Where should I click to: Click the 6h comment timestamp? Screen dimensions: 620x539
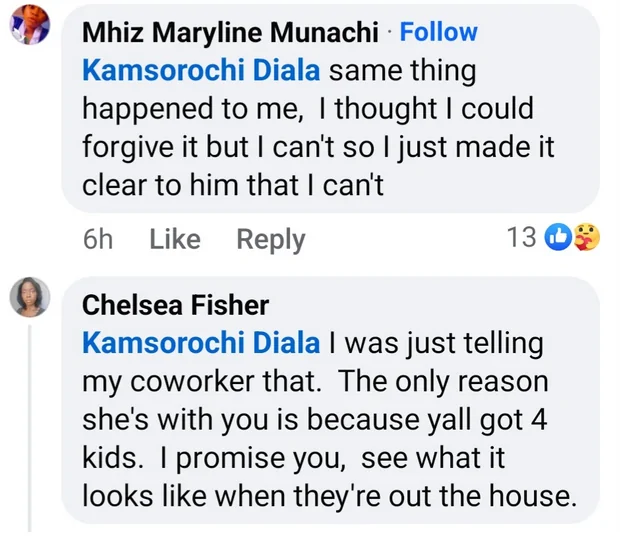point(99,239)
